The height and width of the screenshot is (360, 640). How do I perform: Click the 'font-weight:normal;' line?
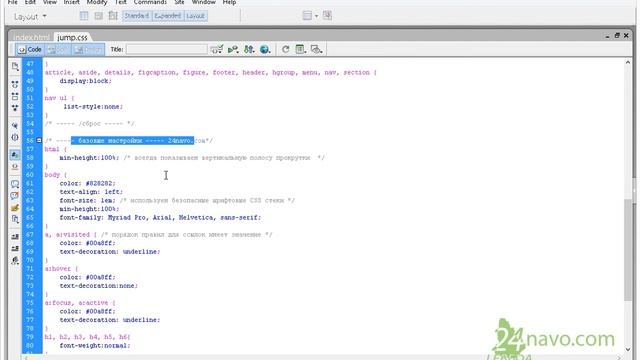click(95, 345)
